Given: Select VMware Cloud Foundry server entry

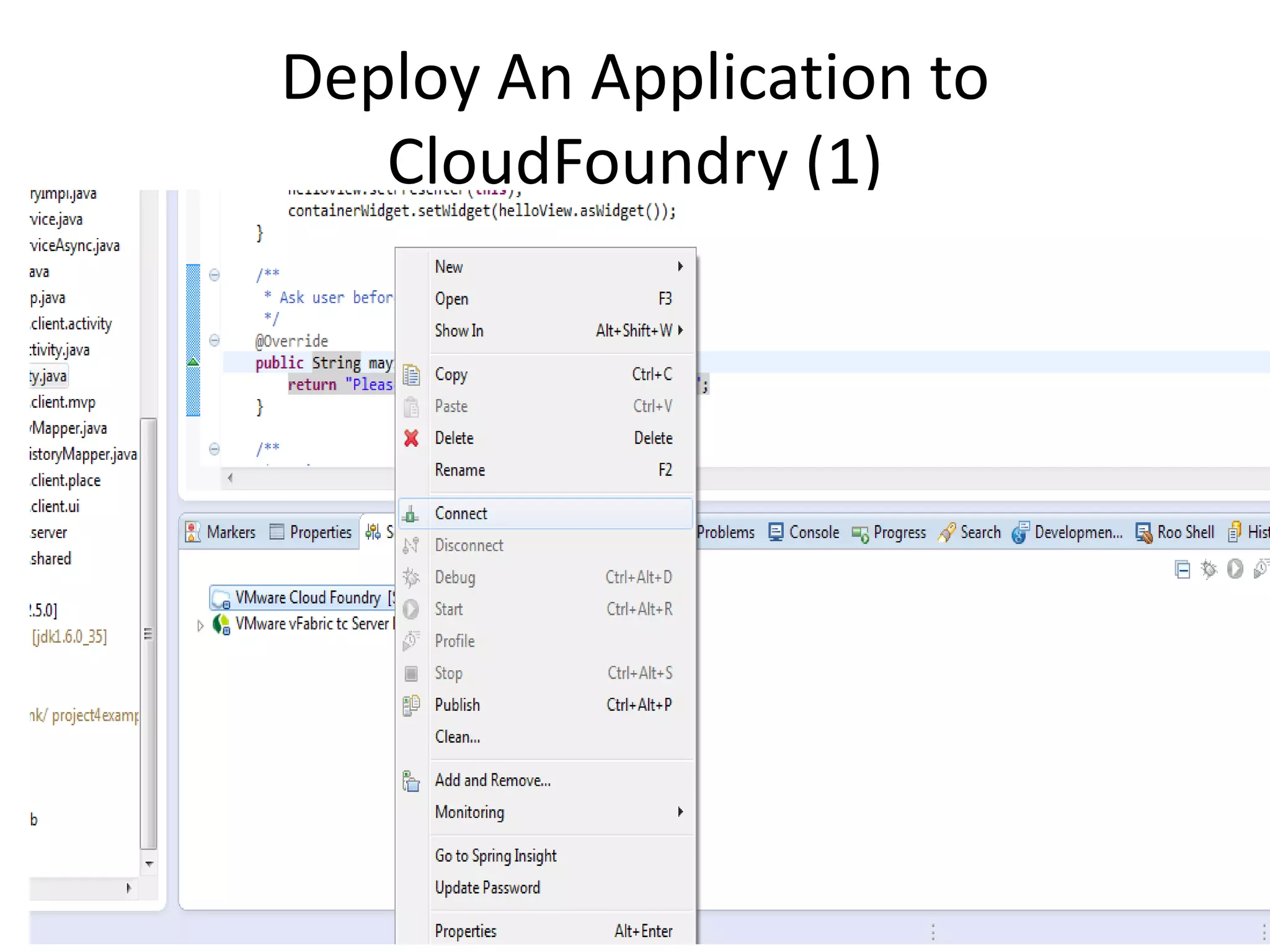Looking at the screenshot, I should [x=303, y=598].
